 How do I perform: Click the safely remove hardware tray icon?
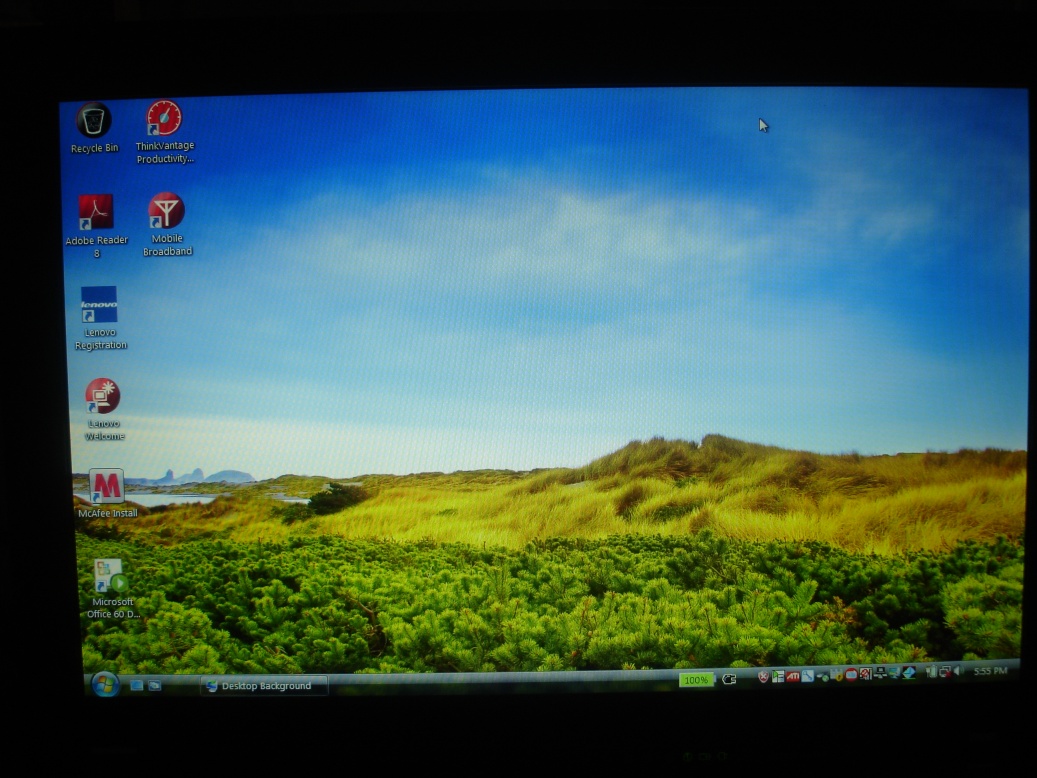pos(822,676)
